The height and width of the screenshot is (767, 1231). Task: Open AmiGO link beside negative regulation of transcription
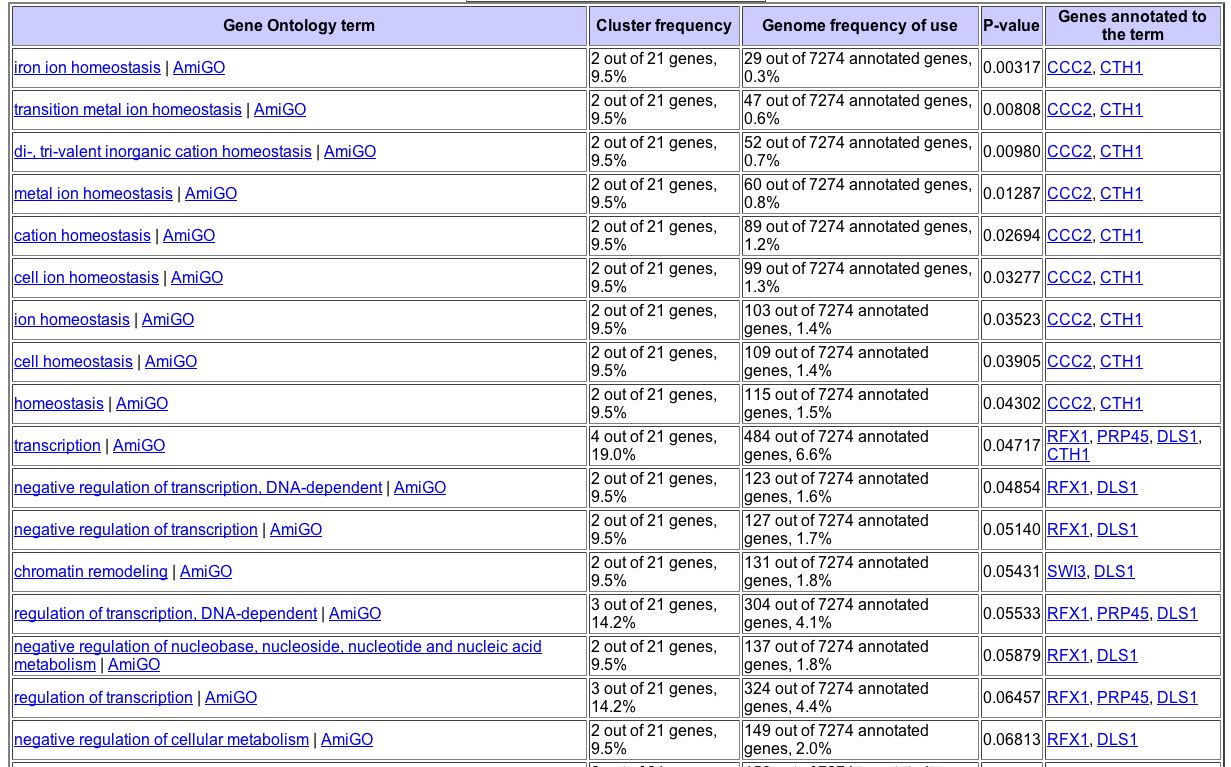pos(296,530)
